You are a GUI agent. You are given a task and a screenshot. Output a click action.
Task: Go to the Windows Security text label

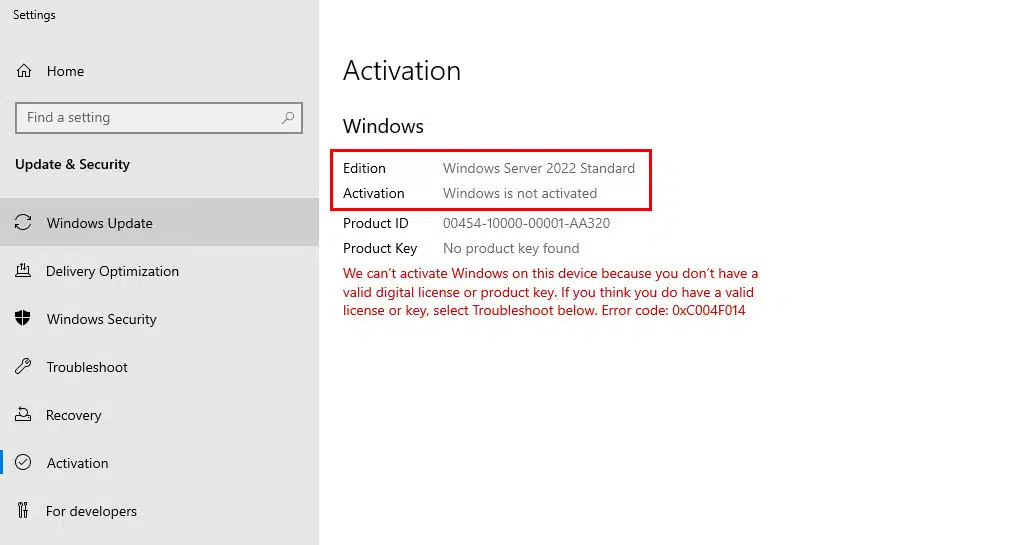pyautogui.click(x=102, y=319)
